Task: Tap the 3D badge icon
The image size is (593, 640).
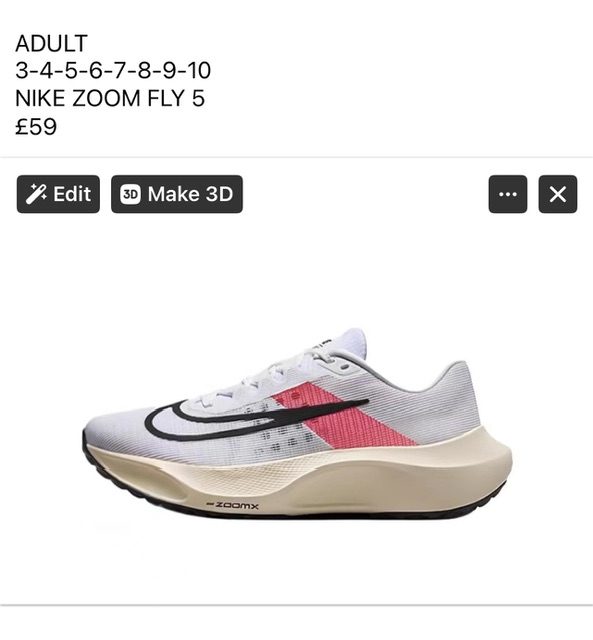Action: coord(131,194)
